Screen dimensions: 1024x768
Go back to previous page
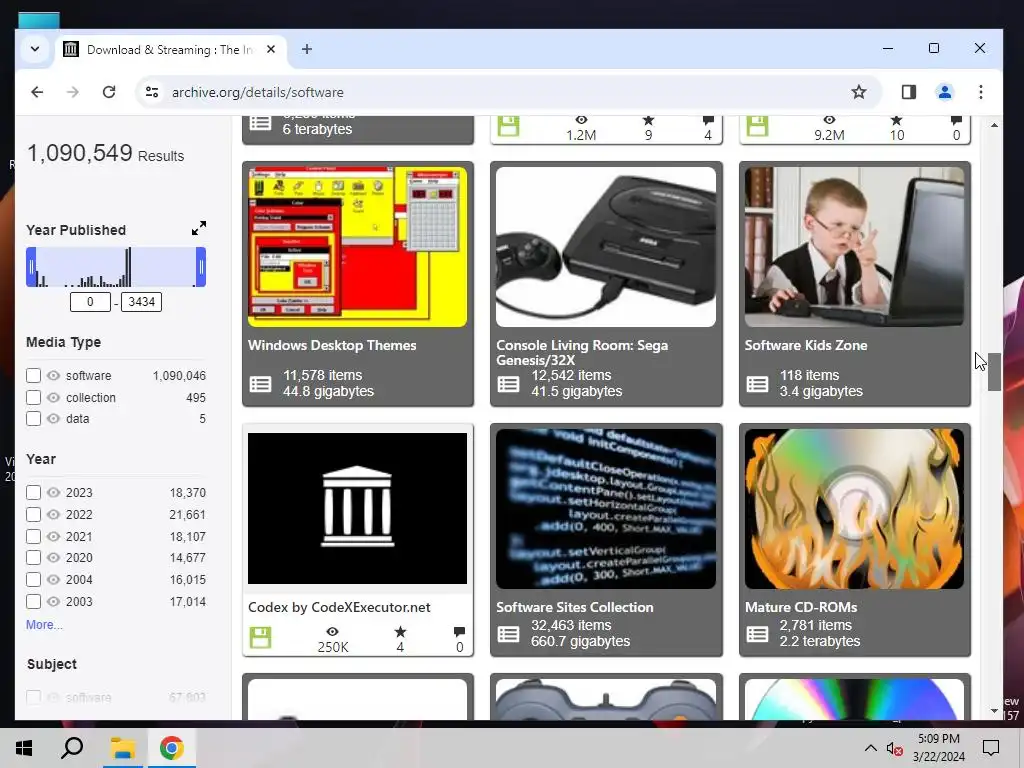[37, 92]
